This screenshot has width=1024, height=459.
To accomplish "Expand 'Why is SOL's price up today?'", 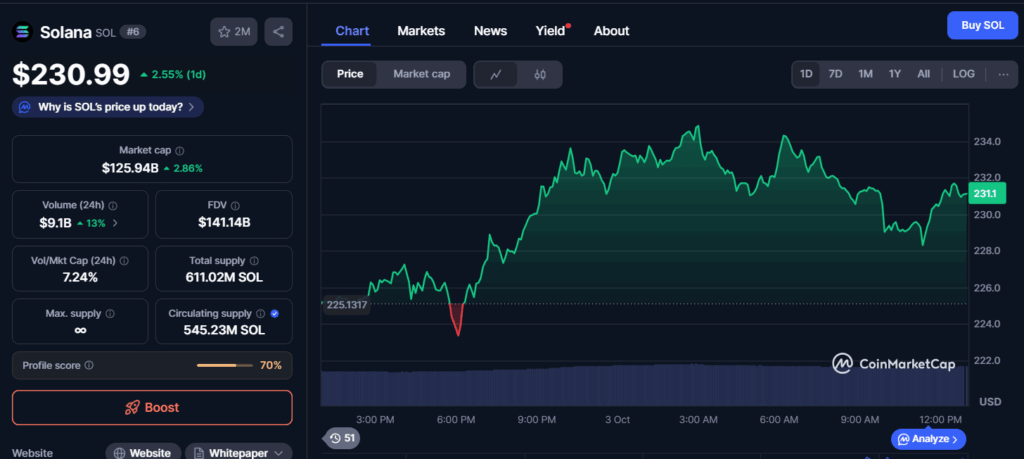I will click(109, 106).
